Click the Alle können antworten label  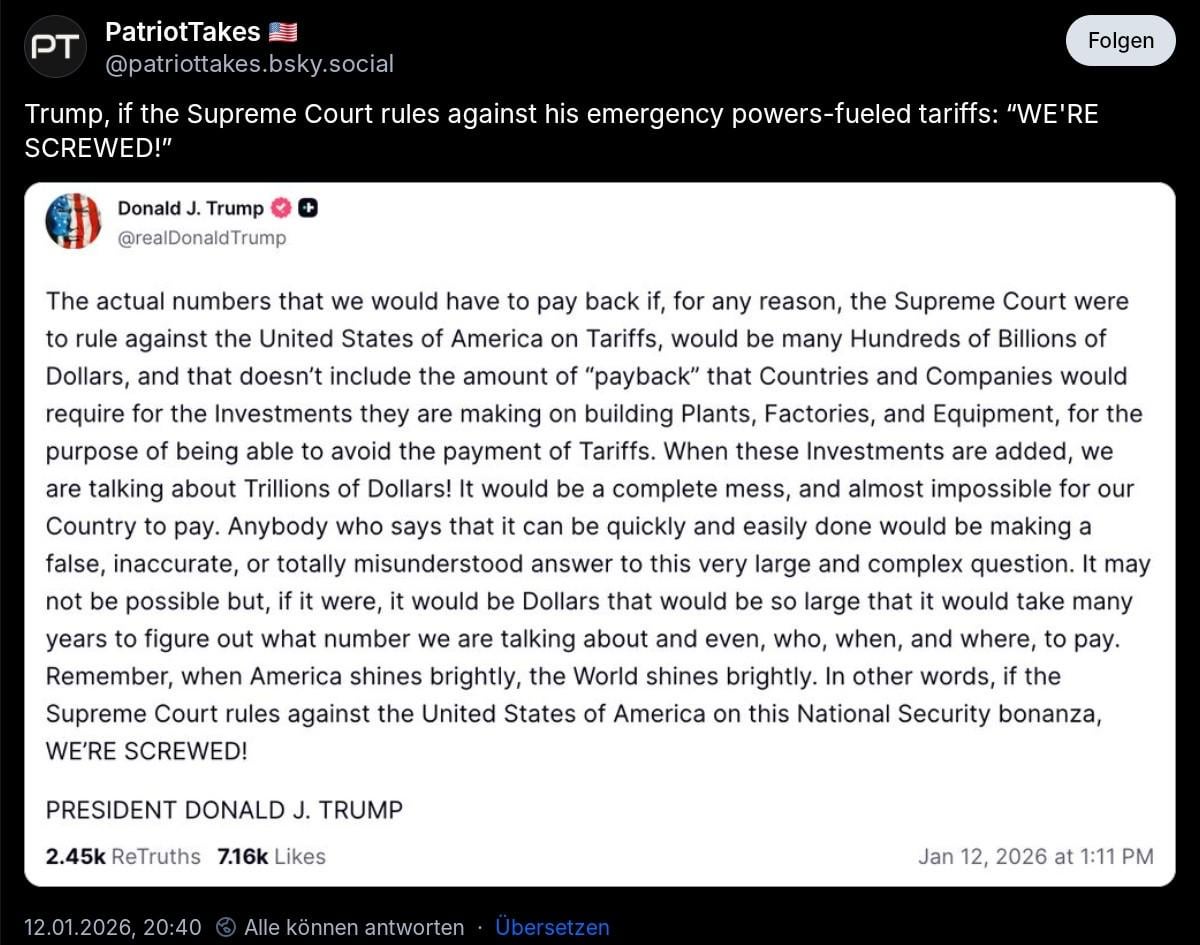click(354, 927)
